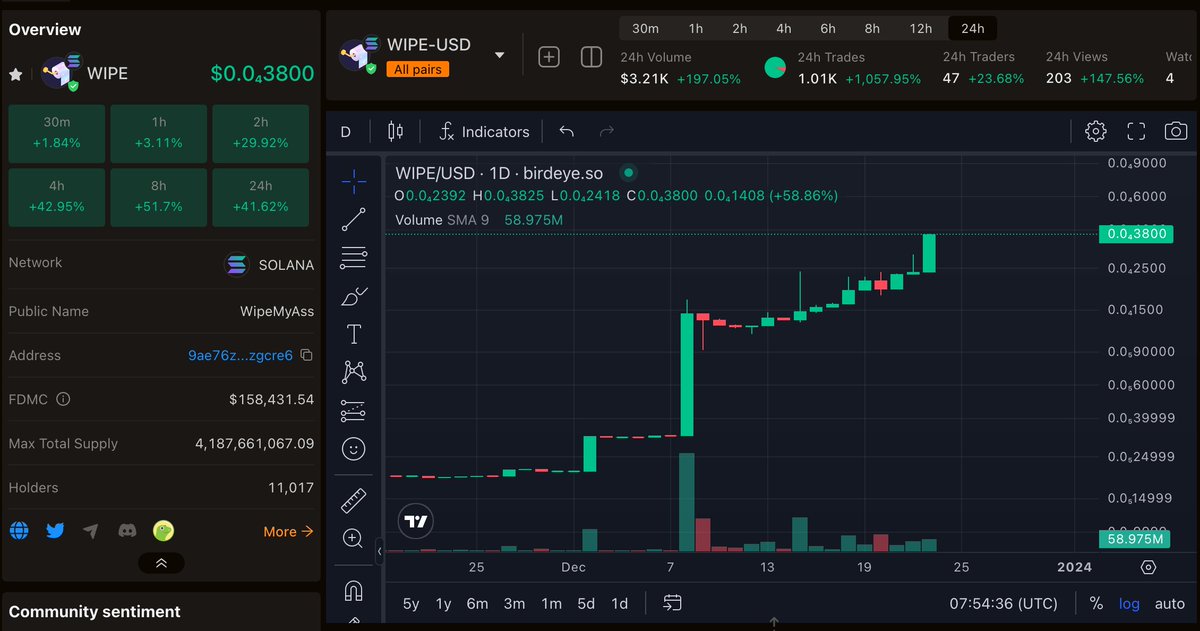This screenshot has height=631, width=1200.
Task: Select the crosshair cursor tool
Action: pyautogui.click(x=353, y=181)
